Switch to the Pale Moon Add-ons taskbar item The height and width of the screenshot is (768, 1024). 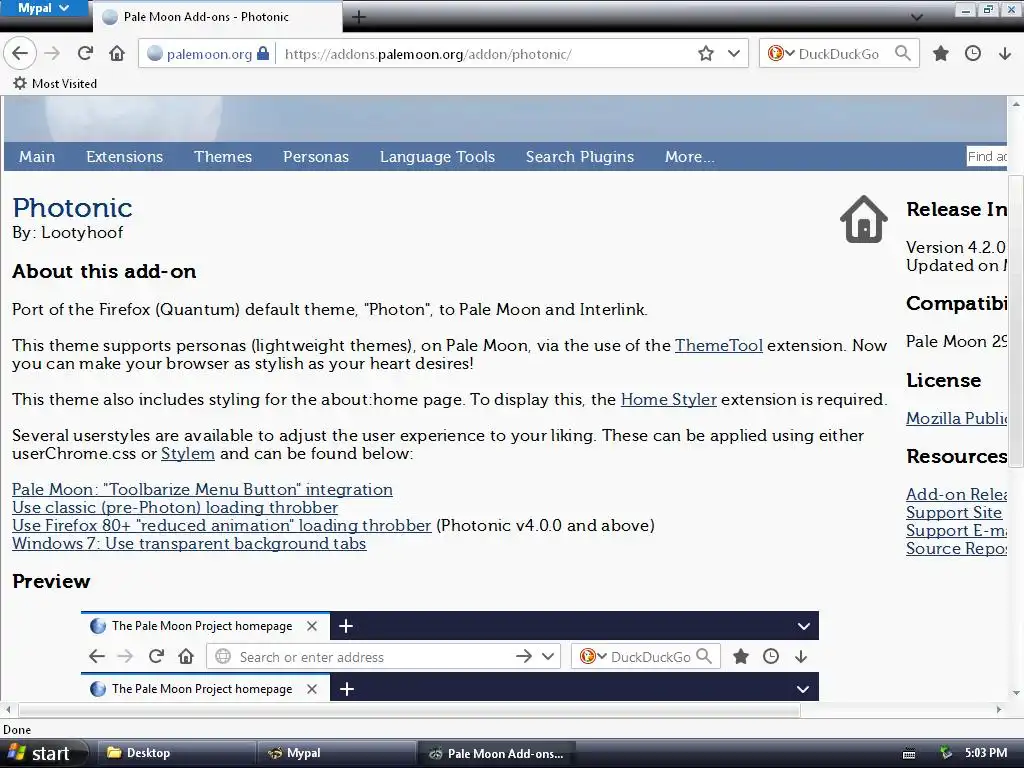click(496, 754)
